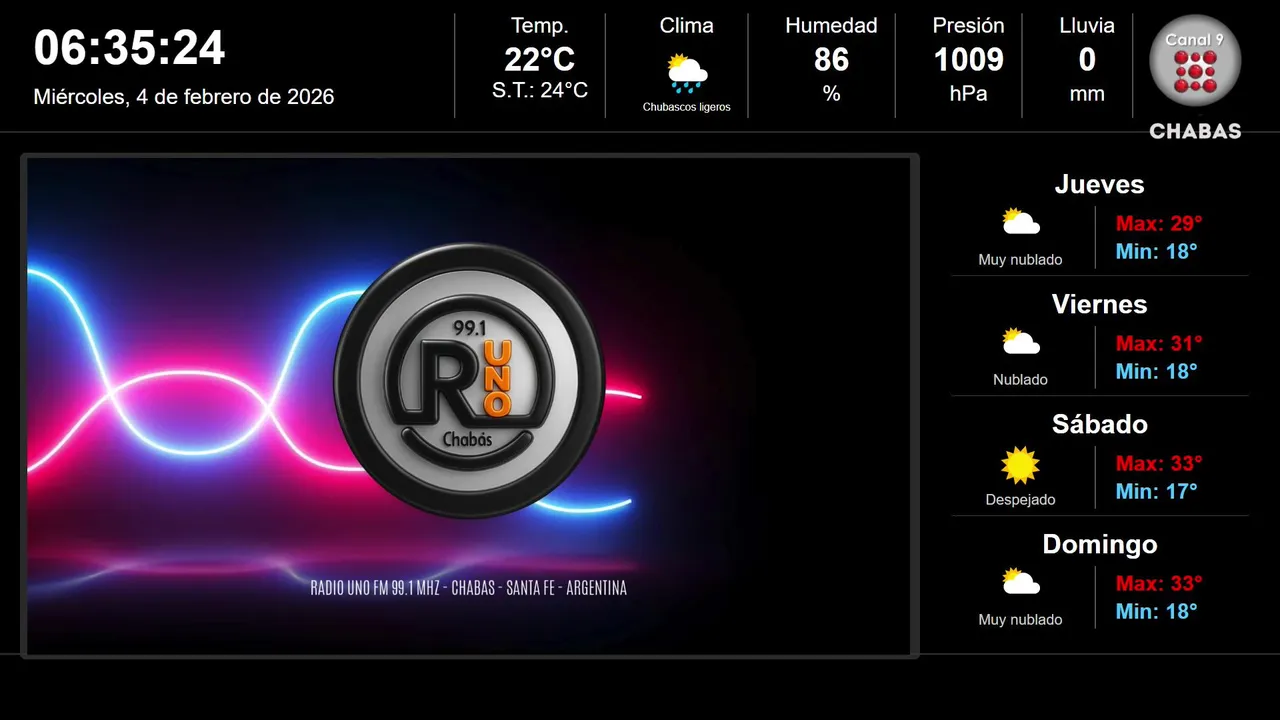1280x720 pixels.
Task: Click Domingo Min: 18° value
Action: point(1156,611)
